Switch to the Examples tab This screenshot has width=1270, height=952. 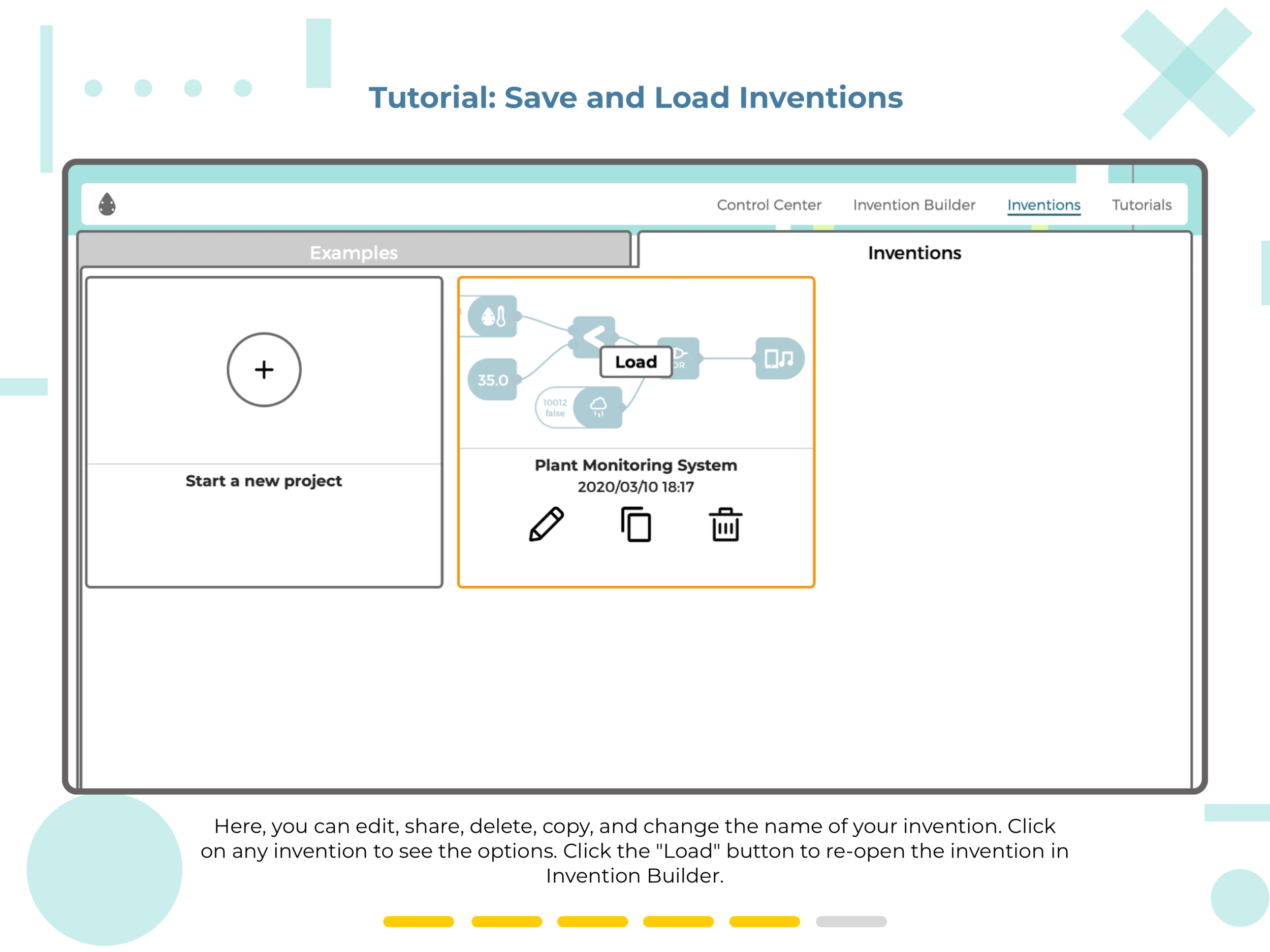pyautogui.click(x=354, y=252)
